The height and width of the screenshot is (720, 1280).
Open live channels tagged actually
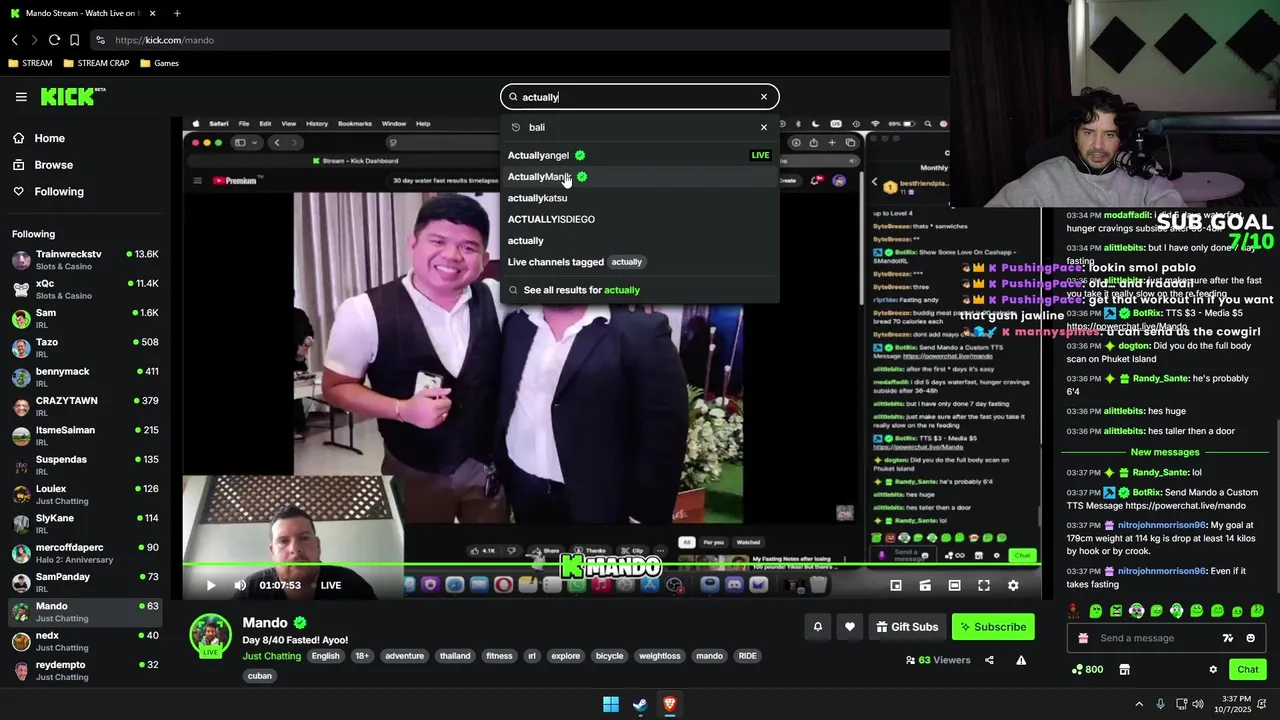pos(639,262)
